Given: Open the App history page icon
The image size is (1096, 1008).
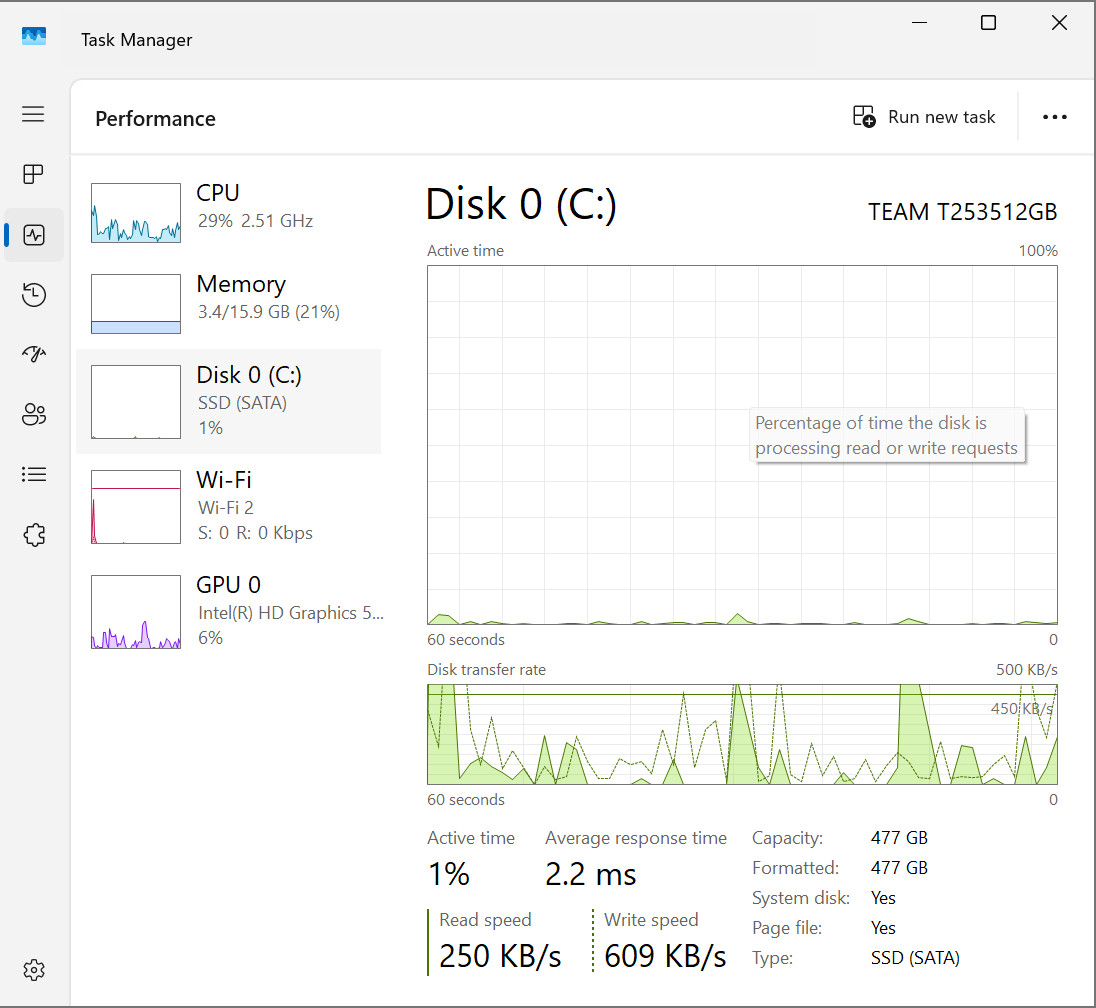Looking at the screenshot, I should point(34,294).
